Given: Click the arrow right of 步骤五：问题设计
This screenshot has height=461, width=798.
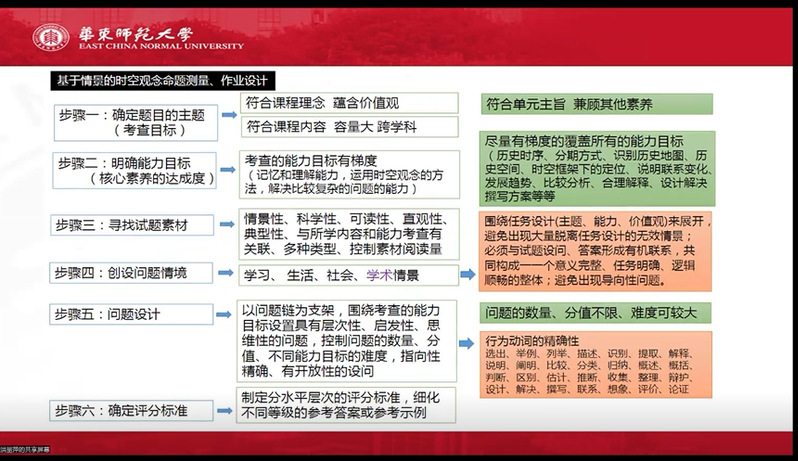Looking at the screenshot, I should (x=229, y=314).
